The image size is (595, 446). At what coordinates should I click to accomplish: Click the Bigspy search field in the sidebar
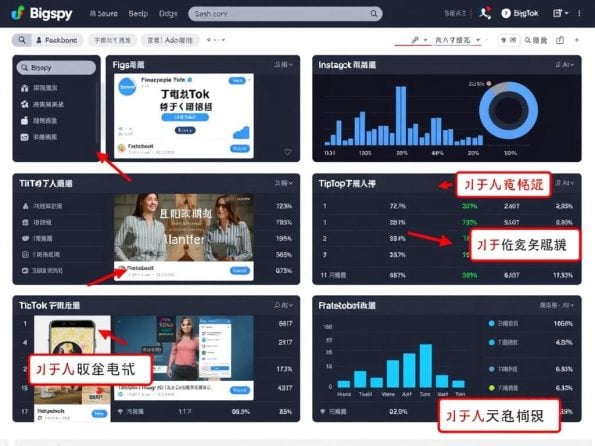click(x=56, y=68)
